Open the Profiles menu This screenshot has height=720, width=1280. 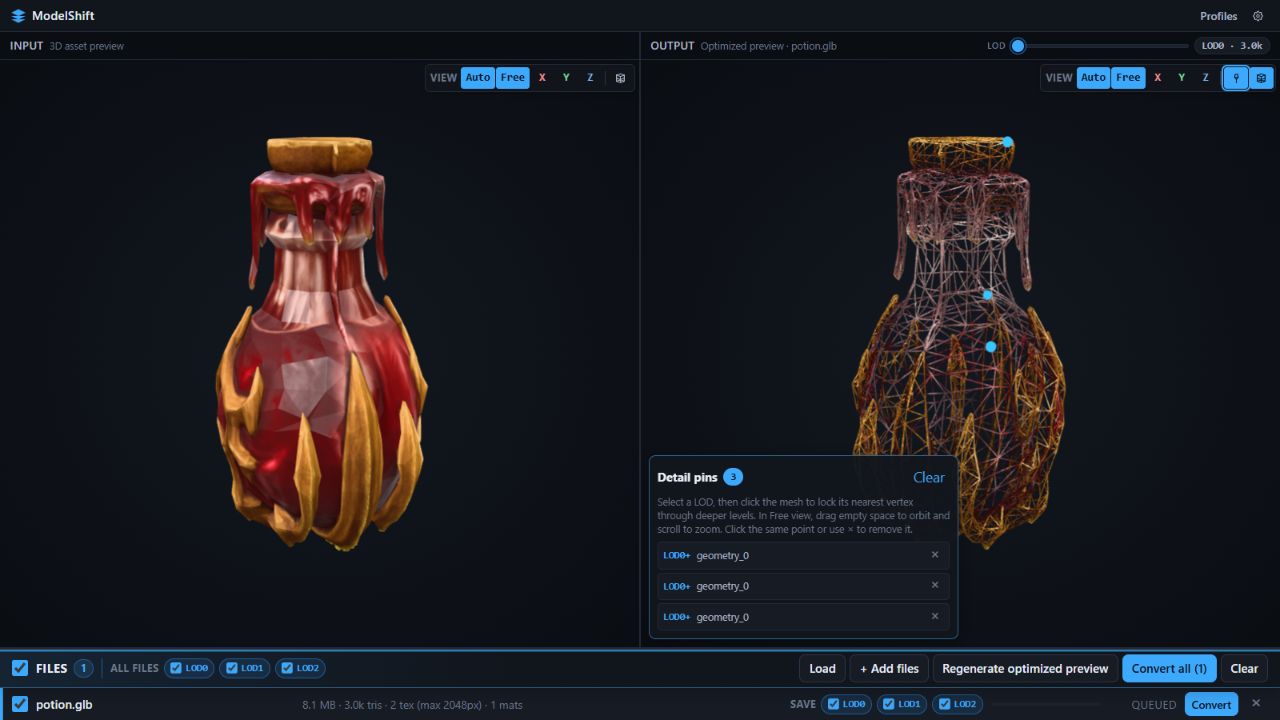(x=1218, y=16)
